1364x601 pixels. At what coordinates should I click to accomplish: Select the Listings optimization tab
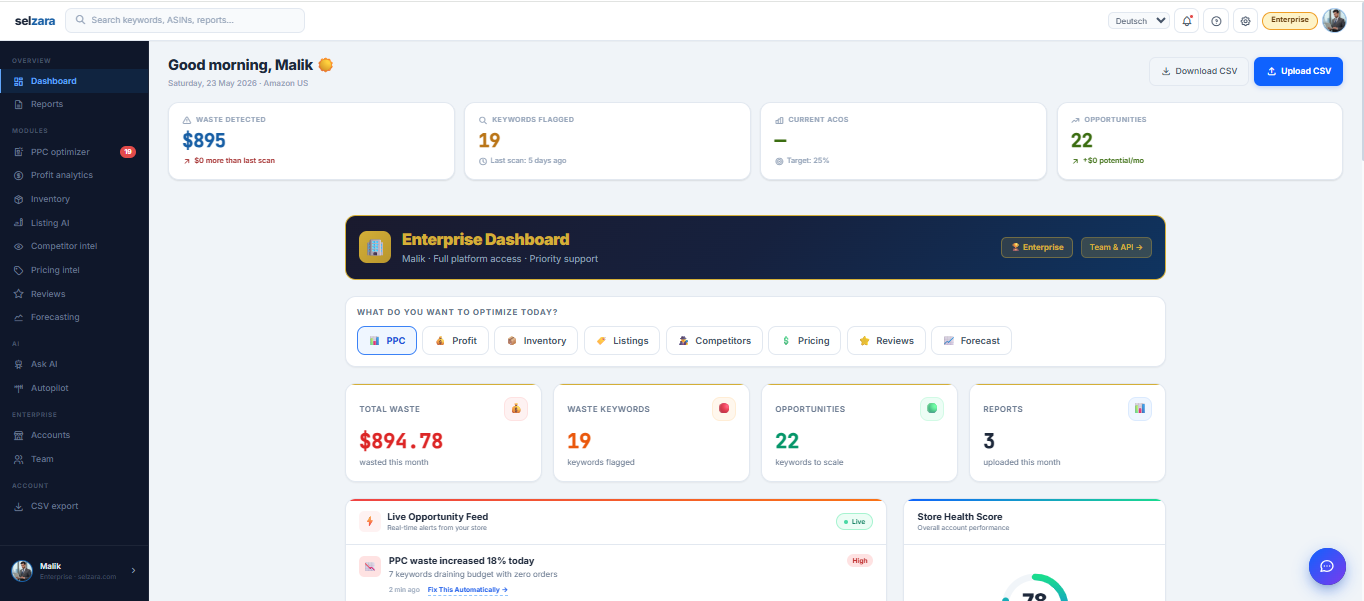[622, 340]
